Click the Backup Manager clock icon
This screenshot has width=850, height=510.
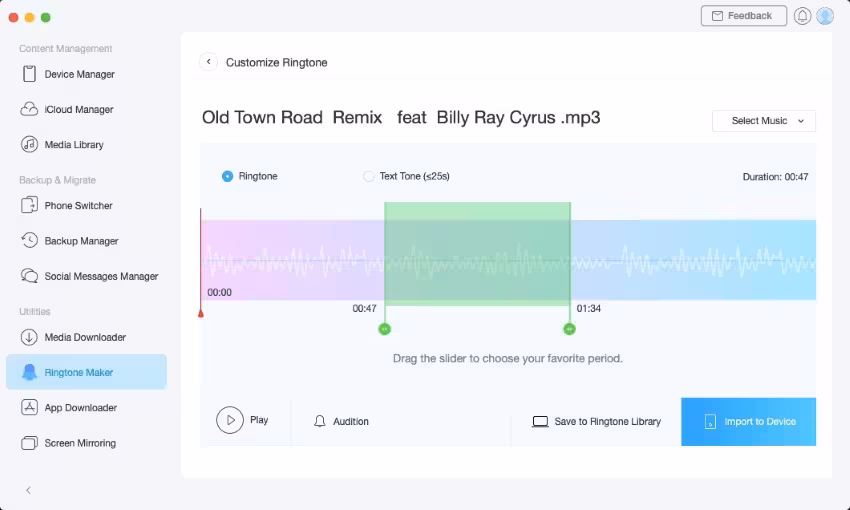pyautogui.click(x=29, y=241)
